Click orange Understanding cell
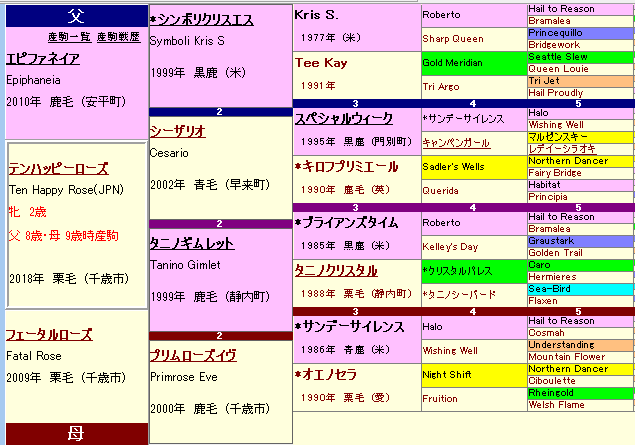Image resolution: width=635 pixels, height=445 pixels. pyautogui.click(x=580, y=345)
